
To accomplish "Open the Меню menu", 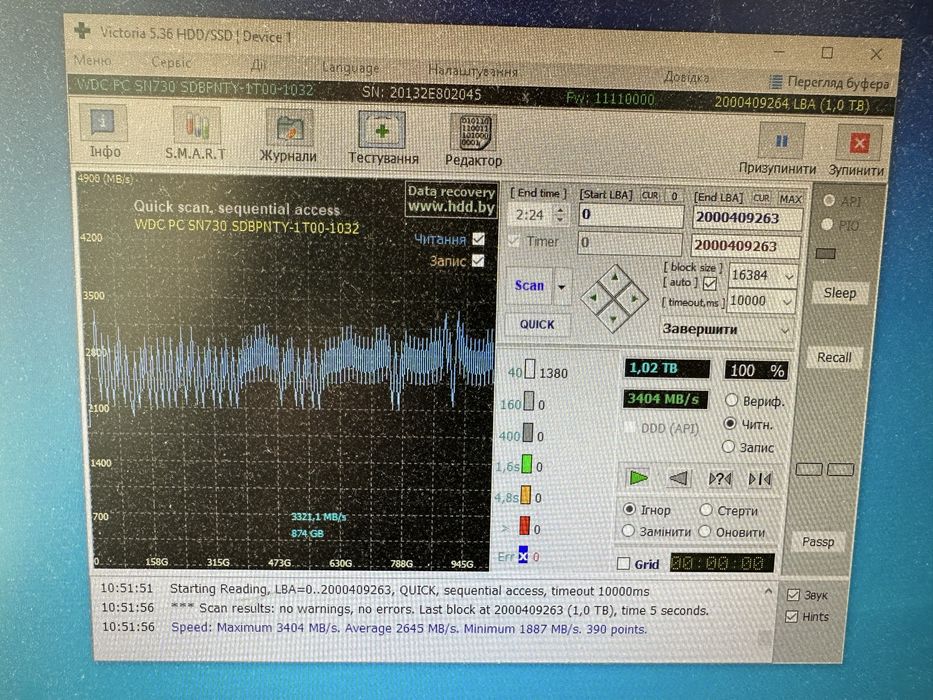I will click(93, 60).
